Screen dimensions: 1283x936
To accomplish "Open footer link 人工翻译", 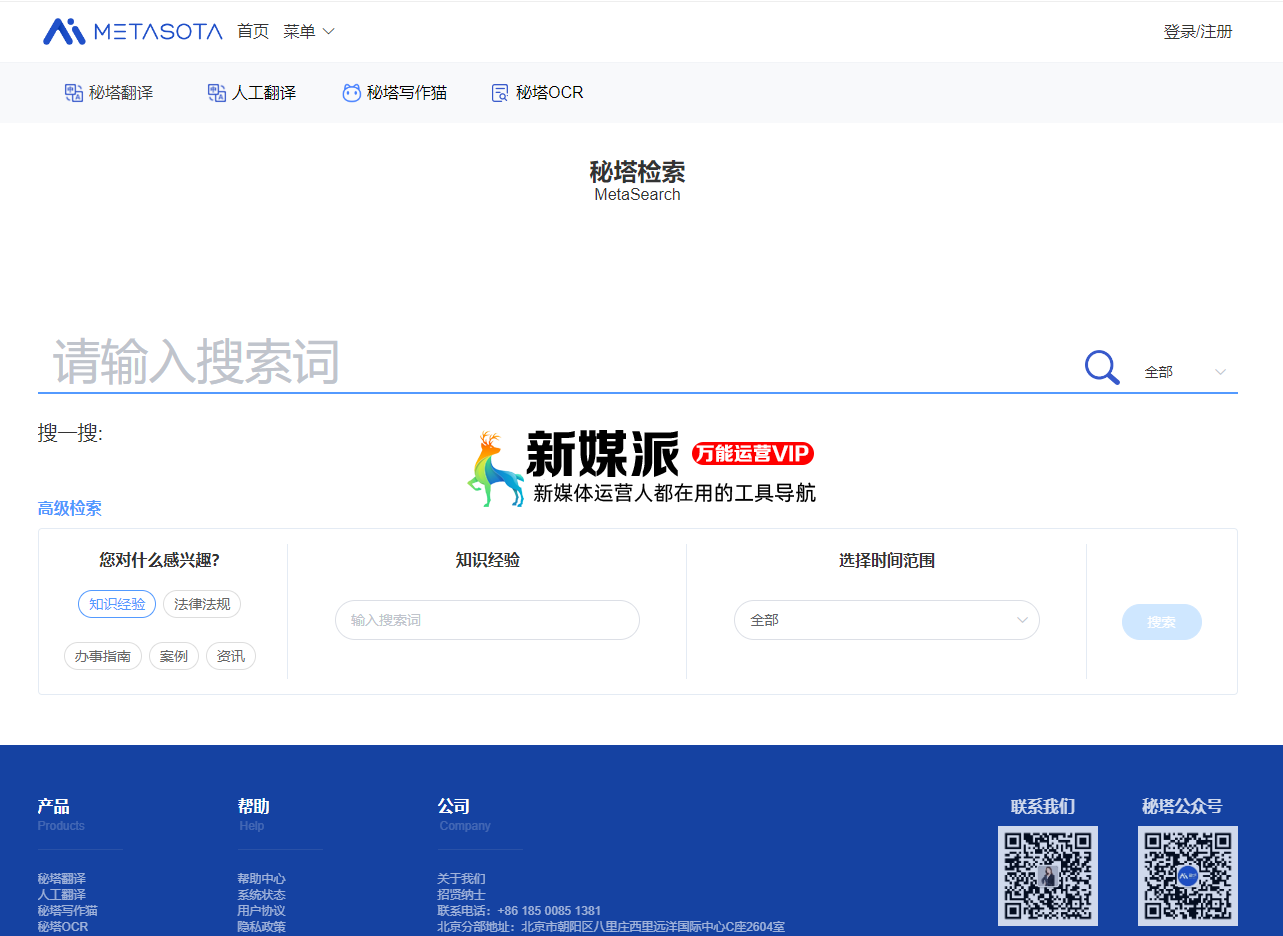I will [x=62, y=895].
